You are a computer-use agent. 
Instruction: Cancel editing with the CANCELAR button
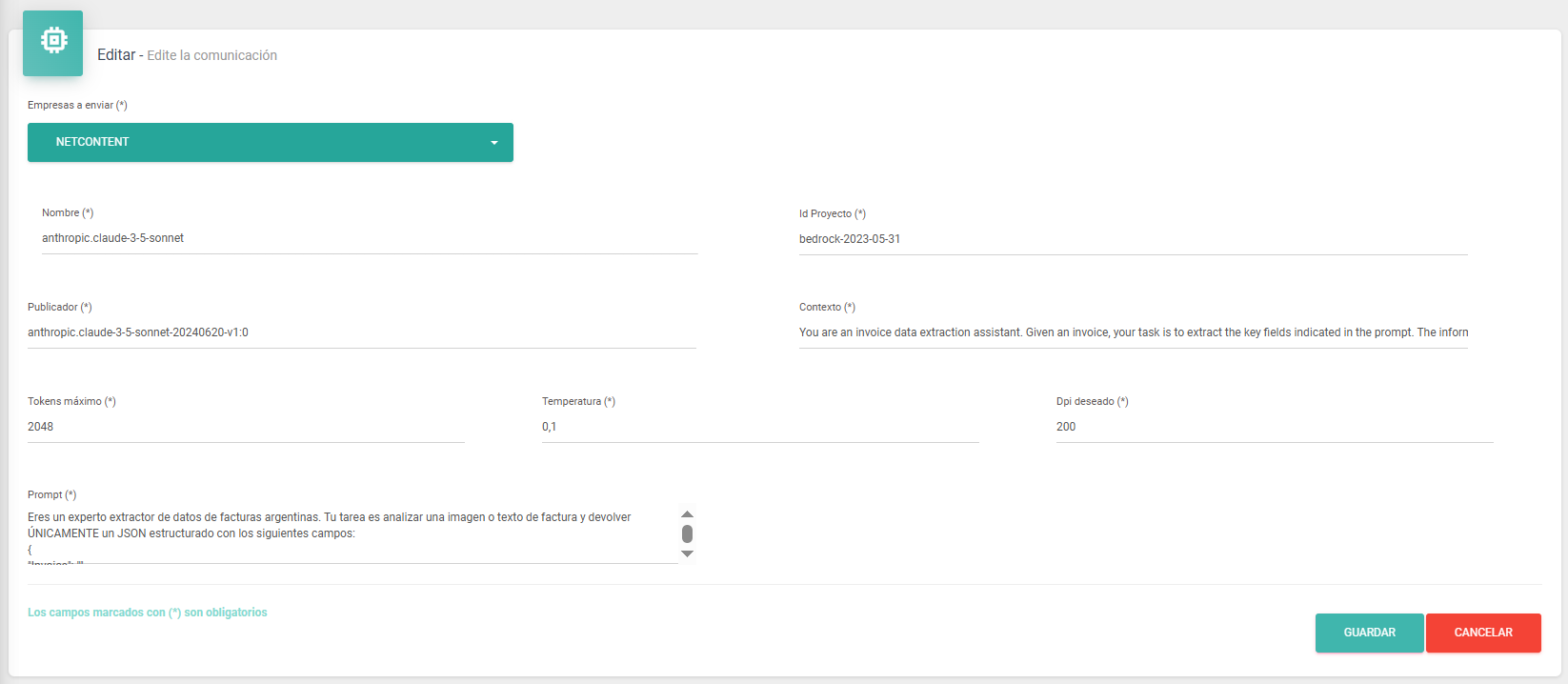pos(1483,633)
